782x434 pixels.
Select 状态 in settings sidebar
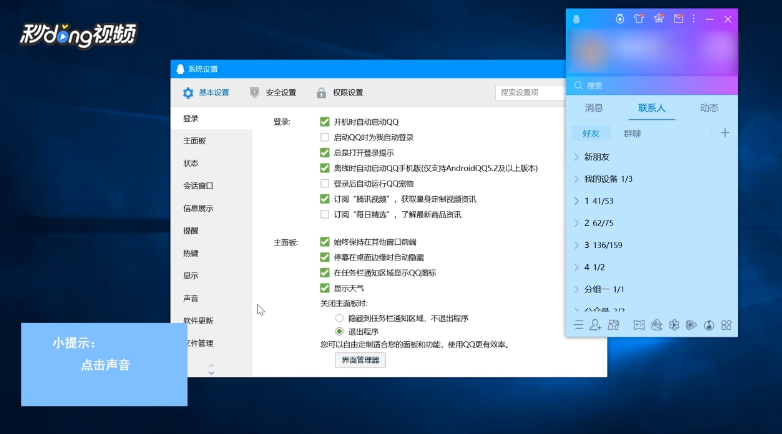pyautogui.click(x=191, y=163)
